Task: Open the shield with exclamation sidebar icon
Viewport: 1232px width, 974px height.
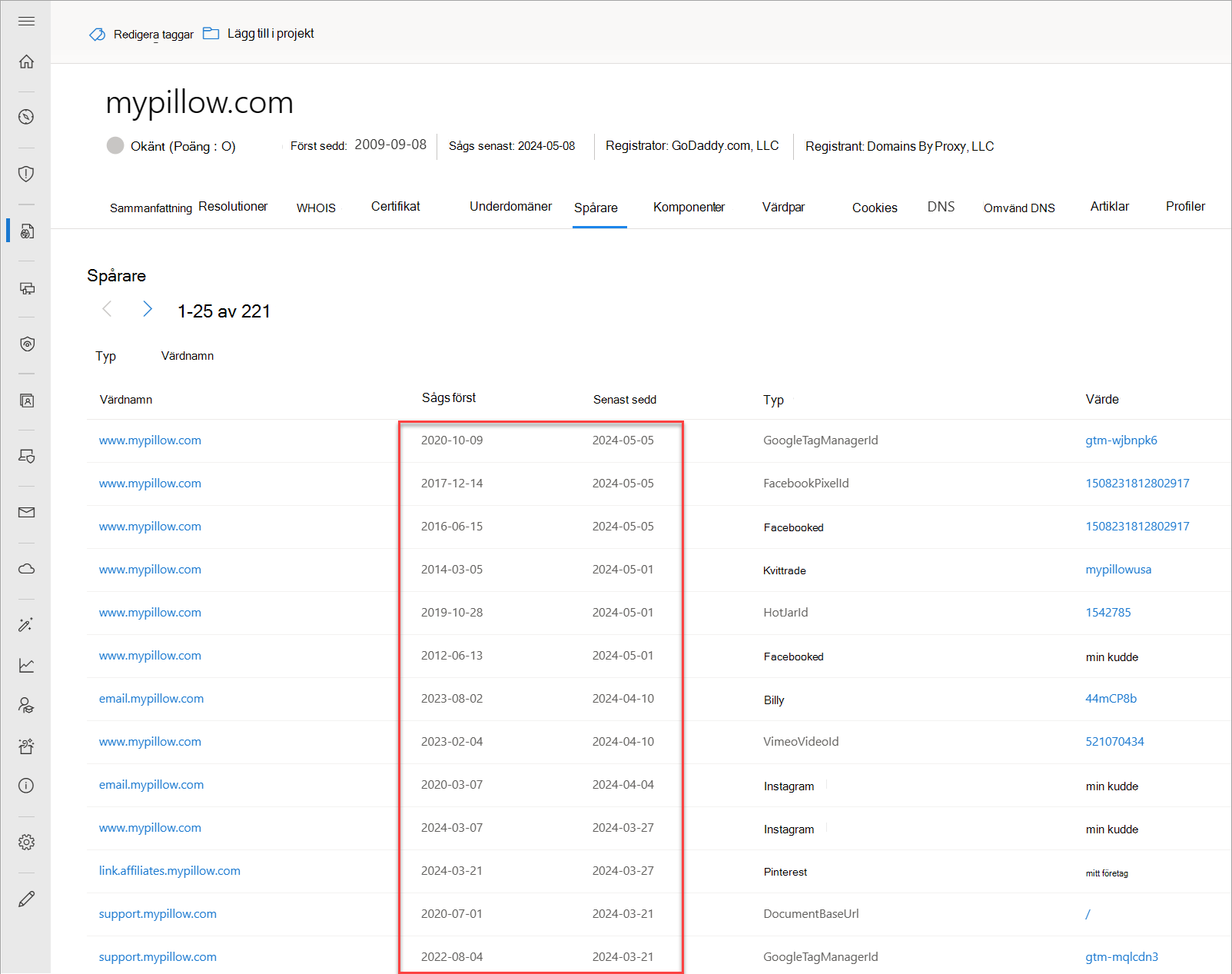Action: pos(26,174)
